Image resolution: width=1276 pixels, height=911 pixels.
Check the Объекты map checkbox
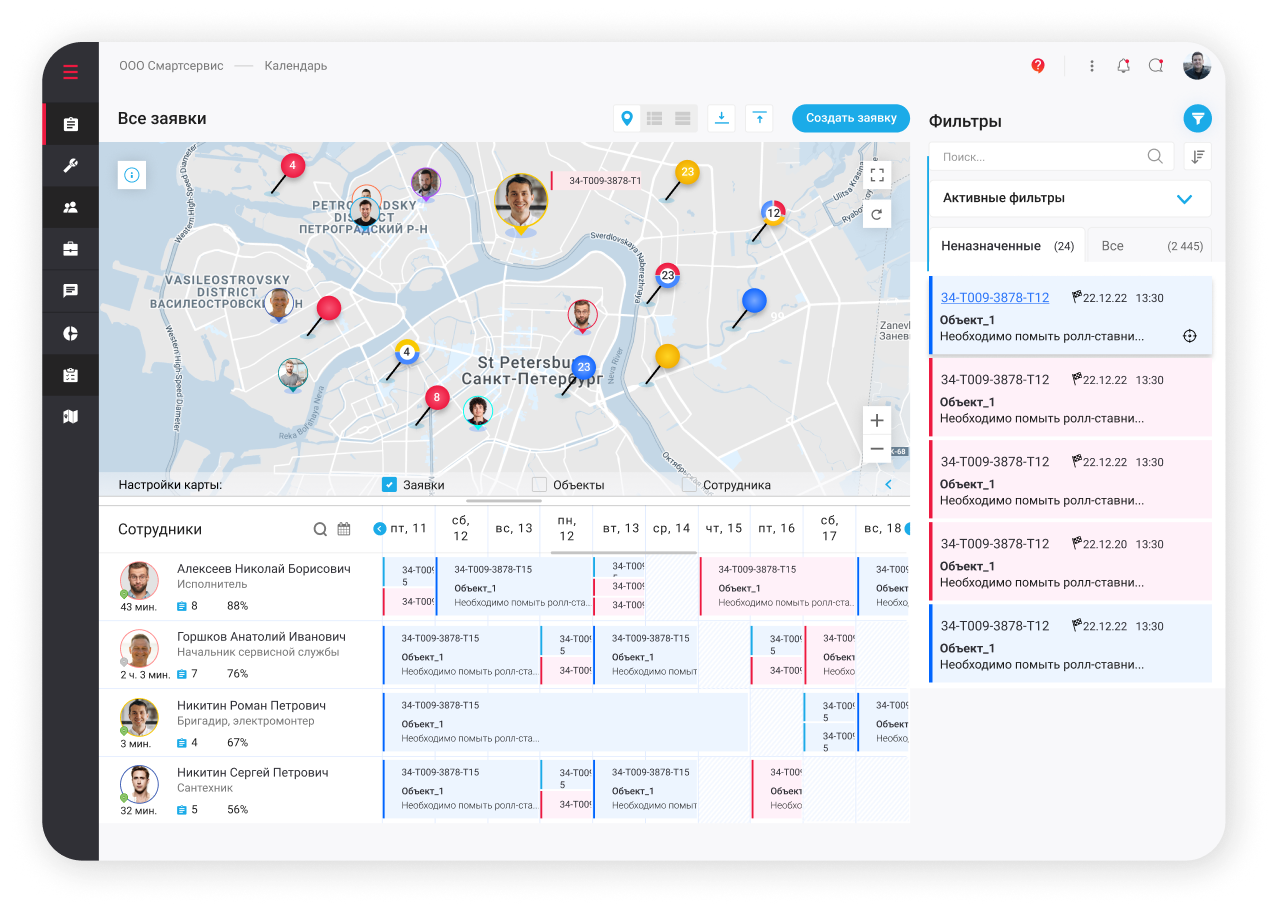tap(539, 485)
